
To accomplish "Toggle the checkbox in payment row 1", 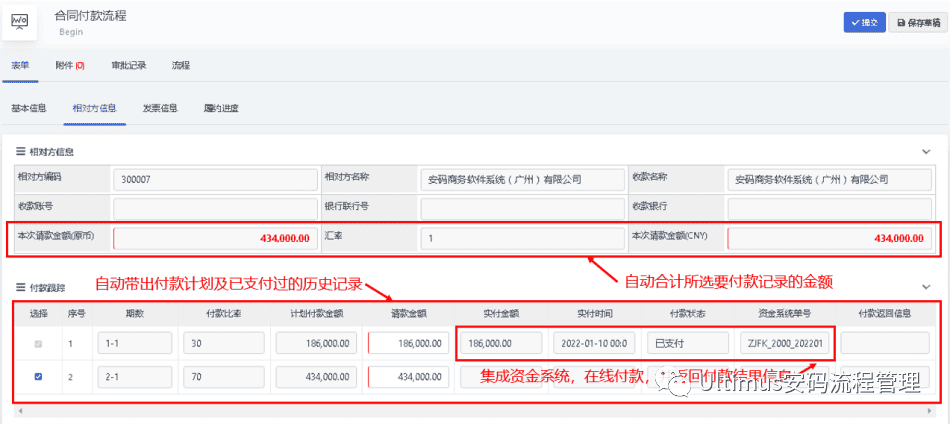I will pos(38,343).
